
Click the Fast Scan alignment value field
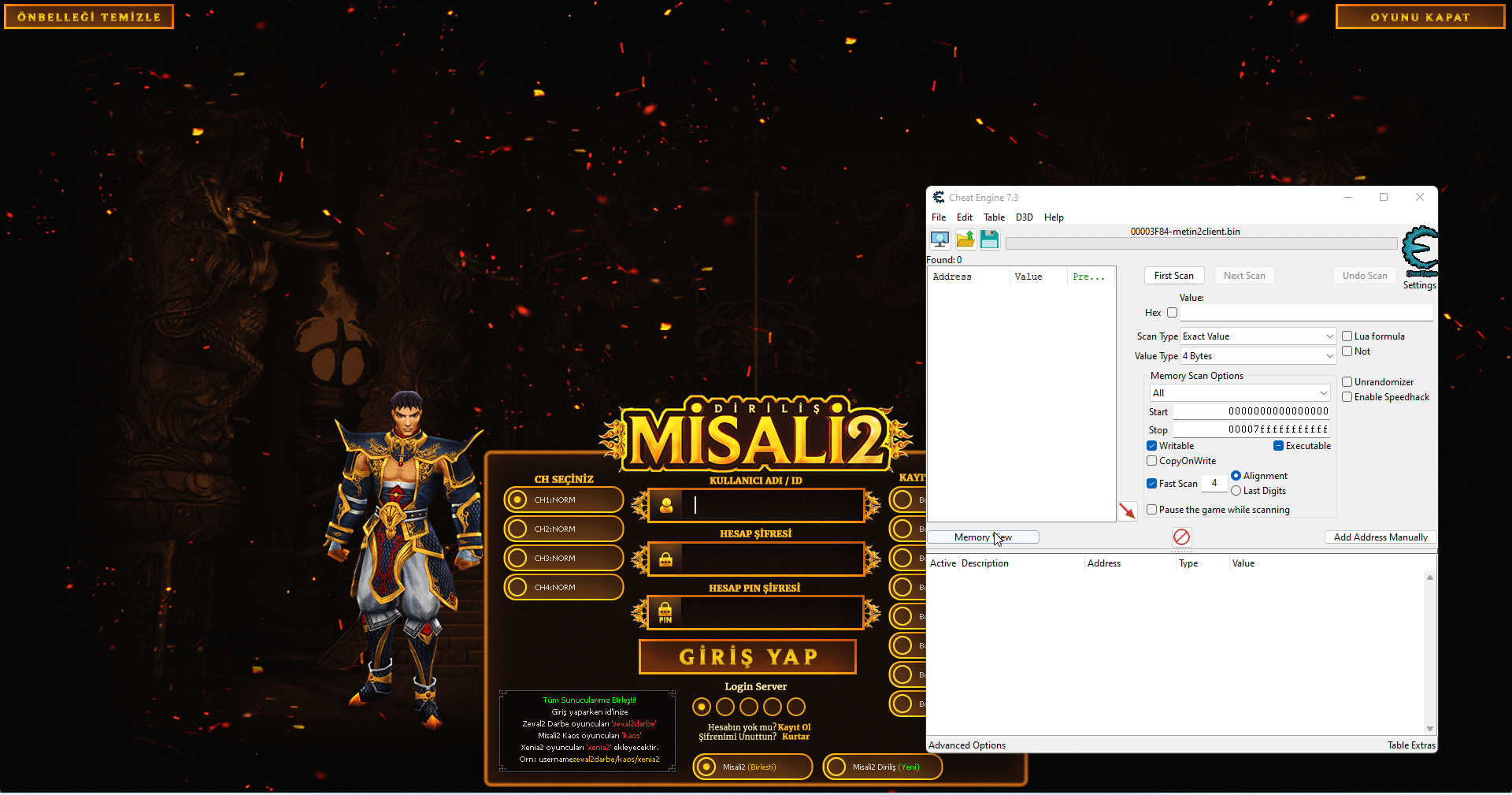pyautogui.click(x=1214, y=483)
